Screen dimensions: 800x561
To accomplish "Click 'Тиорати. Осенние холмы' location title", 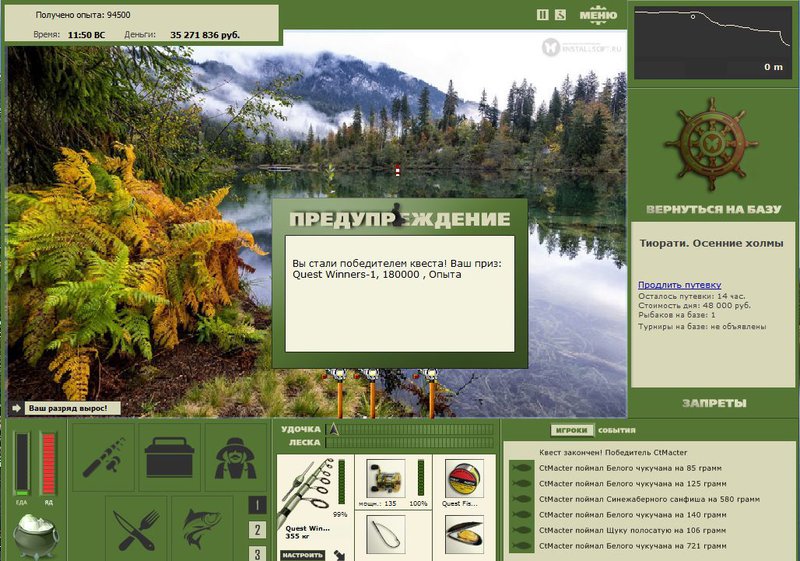I will [711, 243].
